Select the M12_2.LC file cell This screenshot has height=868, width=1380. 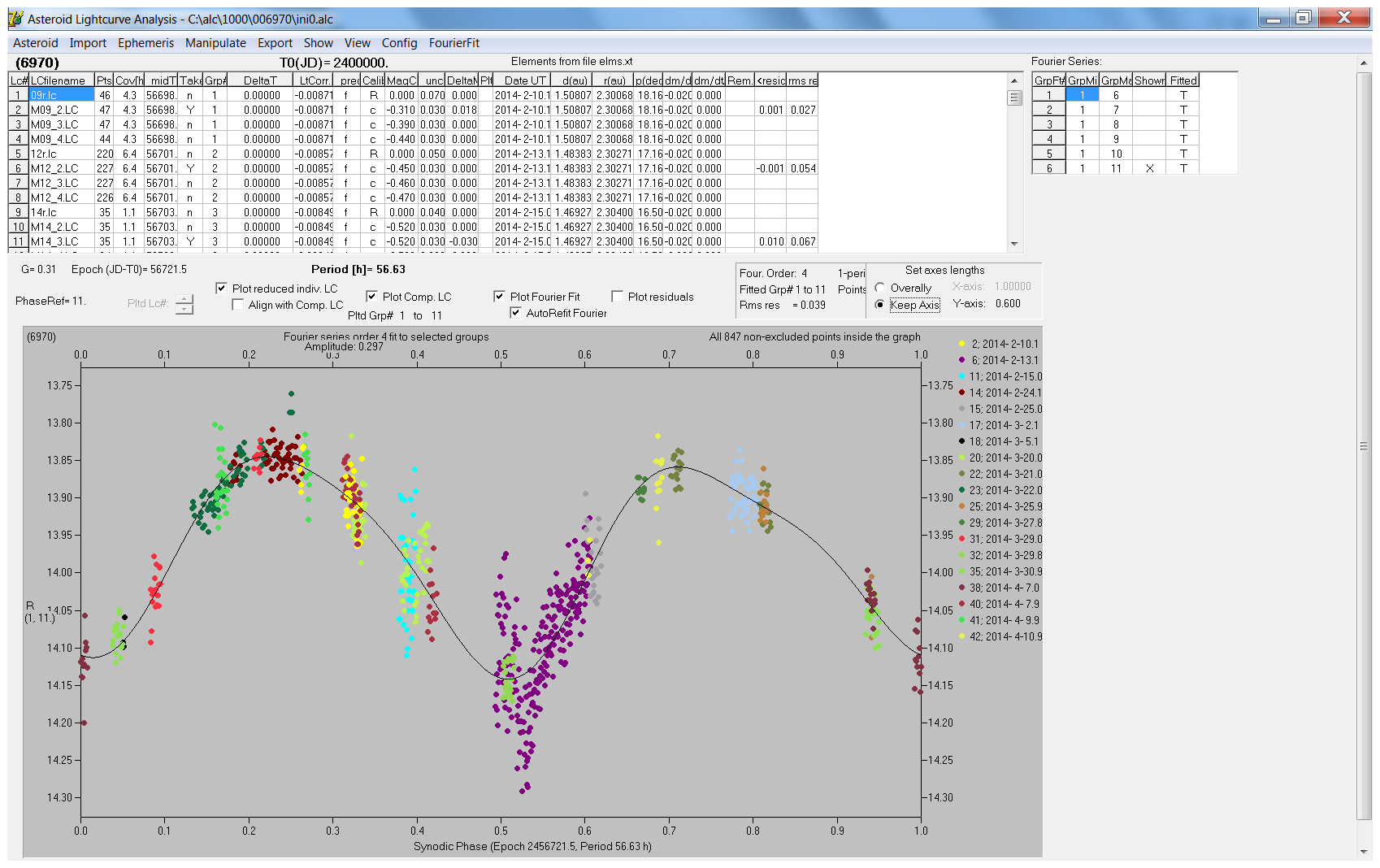tap(61, 168)
